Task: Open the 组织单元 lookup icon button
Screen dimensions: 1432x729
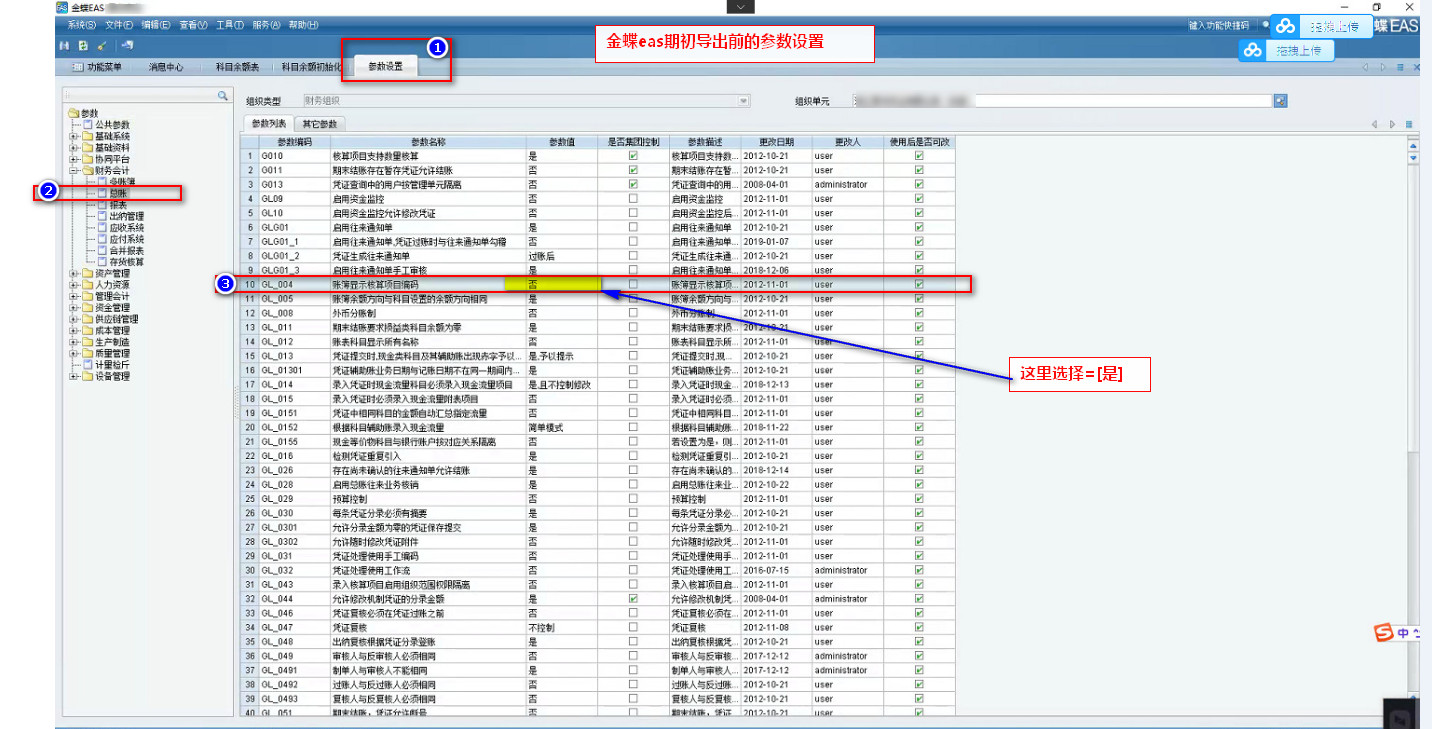Action: [1280, 101]
